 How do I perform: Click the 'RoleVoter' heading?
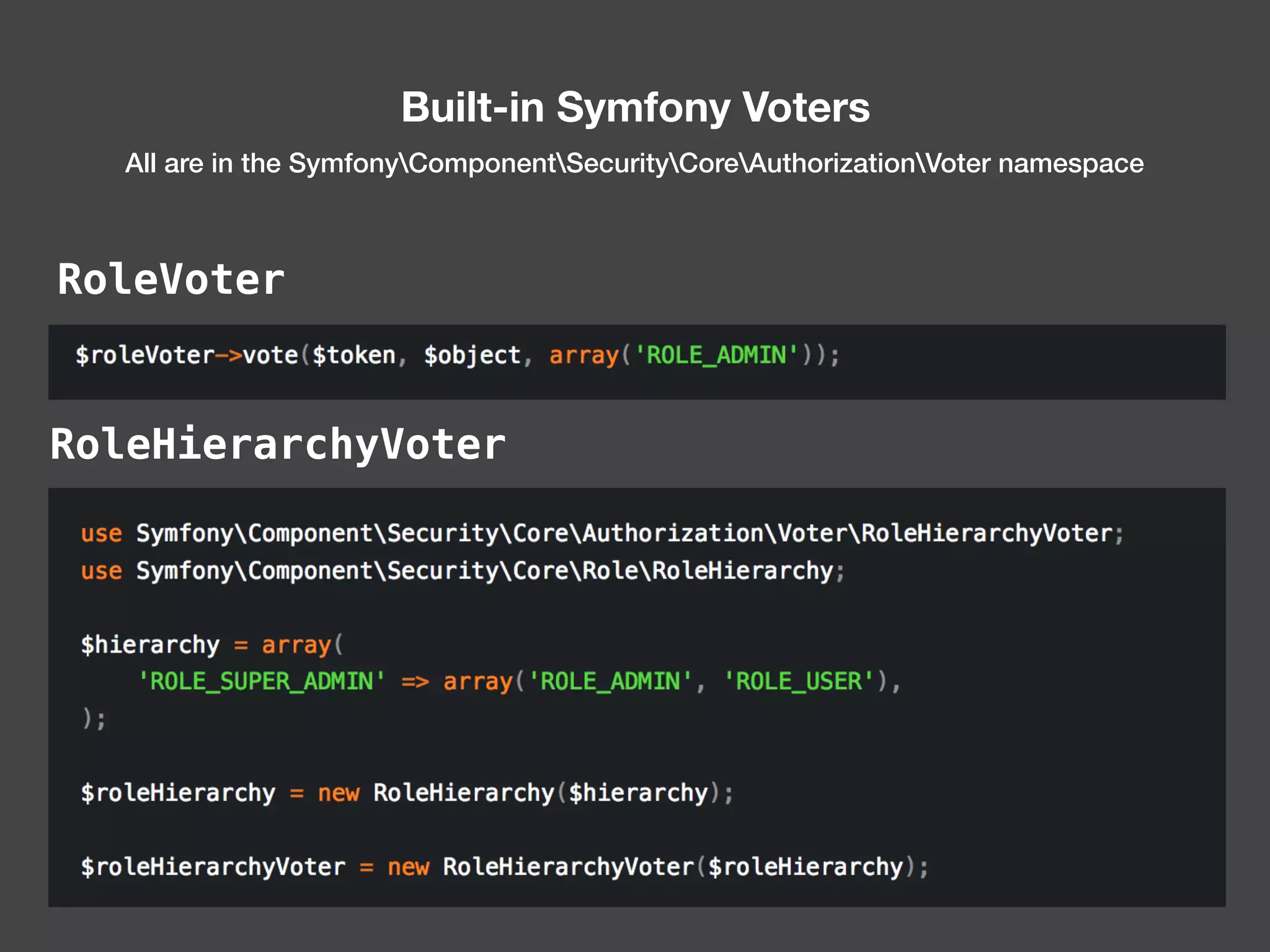click(171, 279)
